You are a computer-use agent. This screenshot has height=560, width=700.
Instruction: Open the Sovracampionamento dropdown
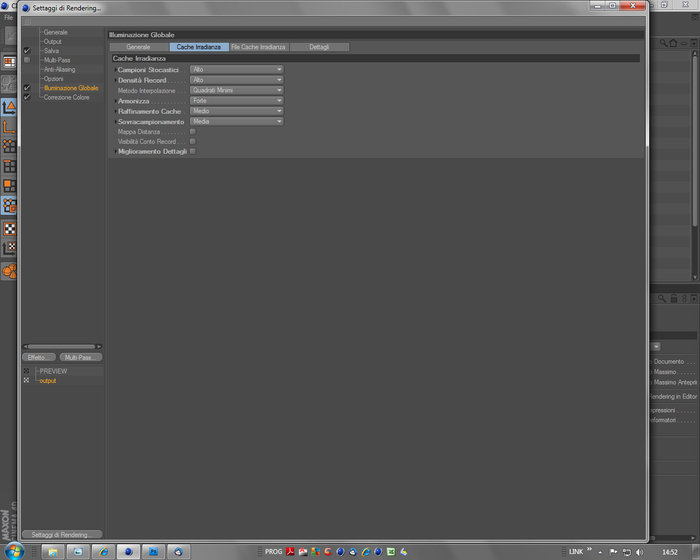pos(237,121)
